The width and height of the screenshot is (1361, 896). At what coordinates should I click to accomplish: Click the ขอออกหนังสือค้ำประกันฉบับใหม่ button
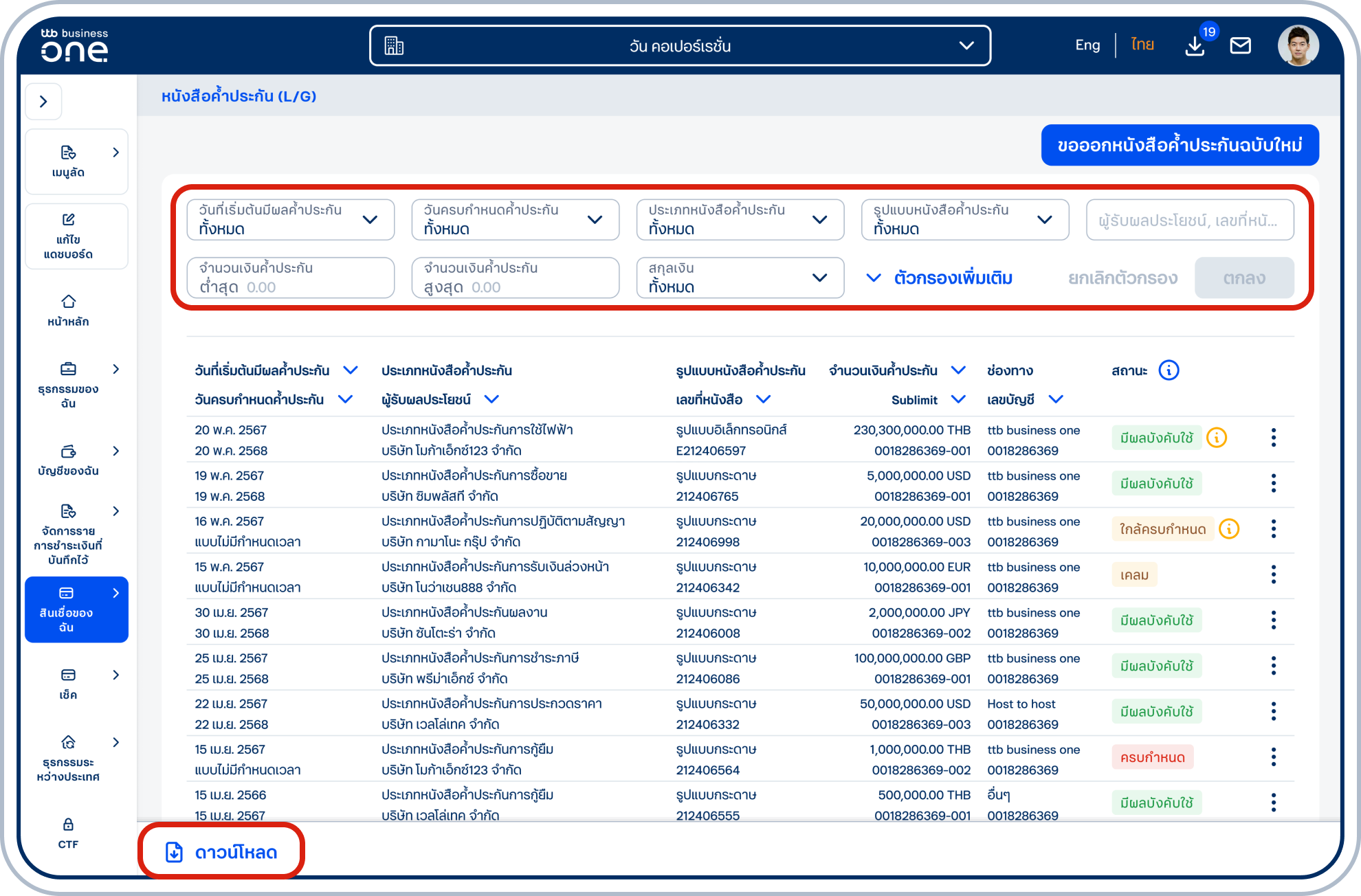[x=1180, y=145]
